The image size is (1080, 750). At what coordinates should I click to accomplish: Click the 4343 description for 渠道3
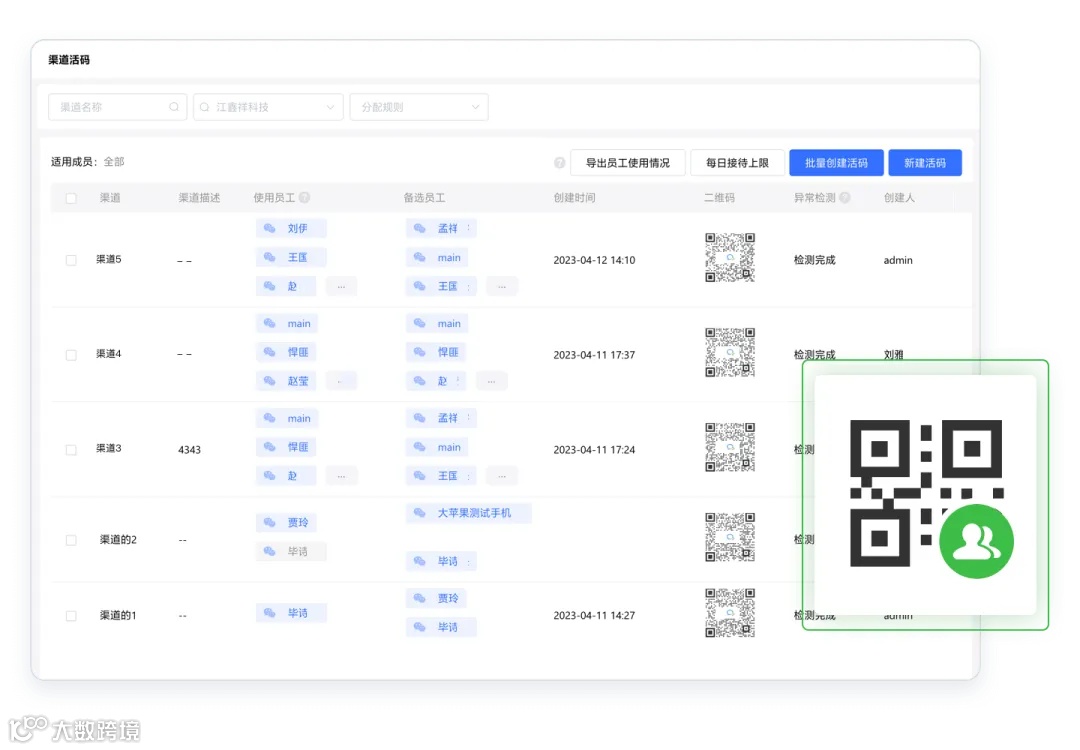click(x=189, y=450)
